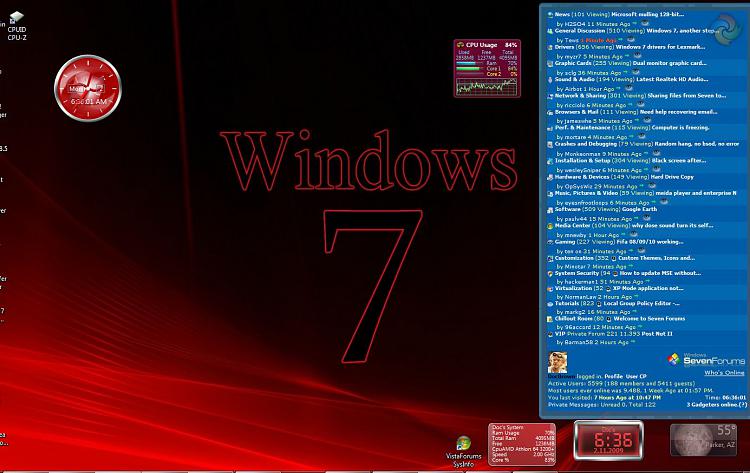Open thread 'Microsoft mulling 128-bit...'

coord(648,15)
